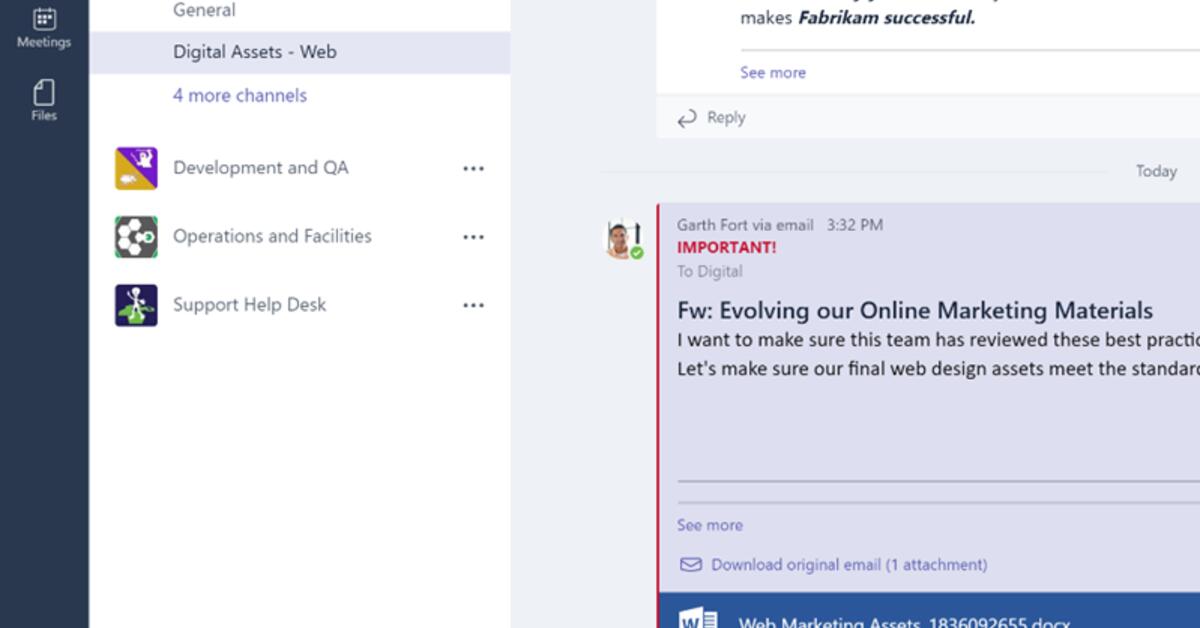Click the Support Help Desk team avatar
1200x628 pixels.
(x=136, y=305)
